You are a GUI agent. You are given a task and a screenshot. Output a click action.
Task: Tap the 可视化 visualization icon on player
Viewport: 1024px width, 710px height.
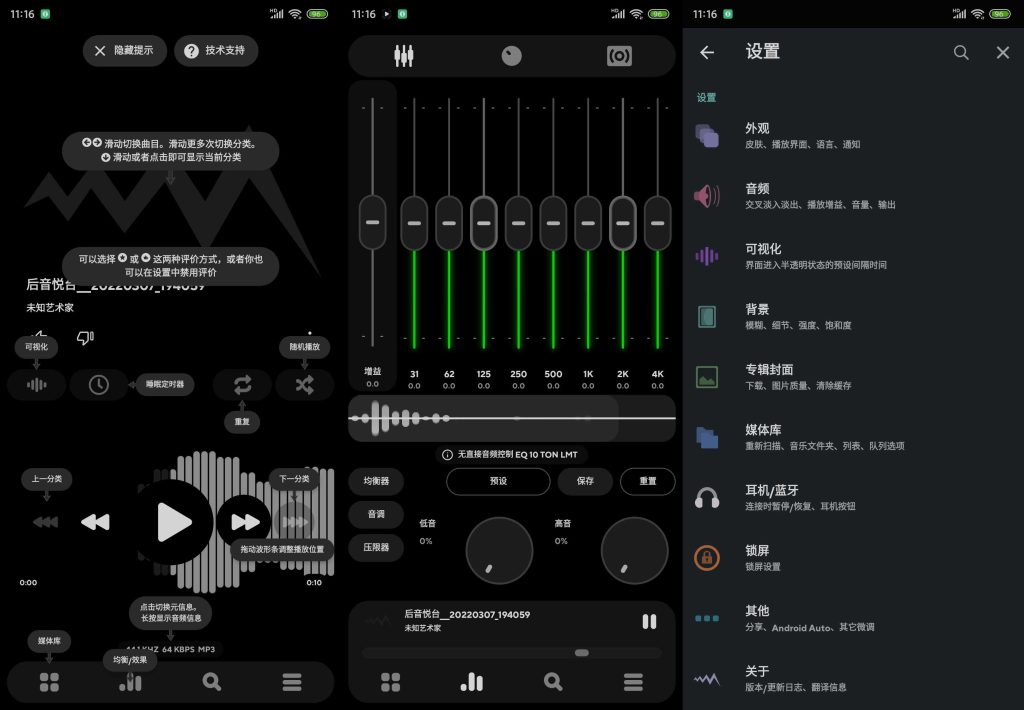pyautogui.click(x=36, y=384)
